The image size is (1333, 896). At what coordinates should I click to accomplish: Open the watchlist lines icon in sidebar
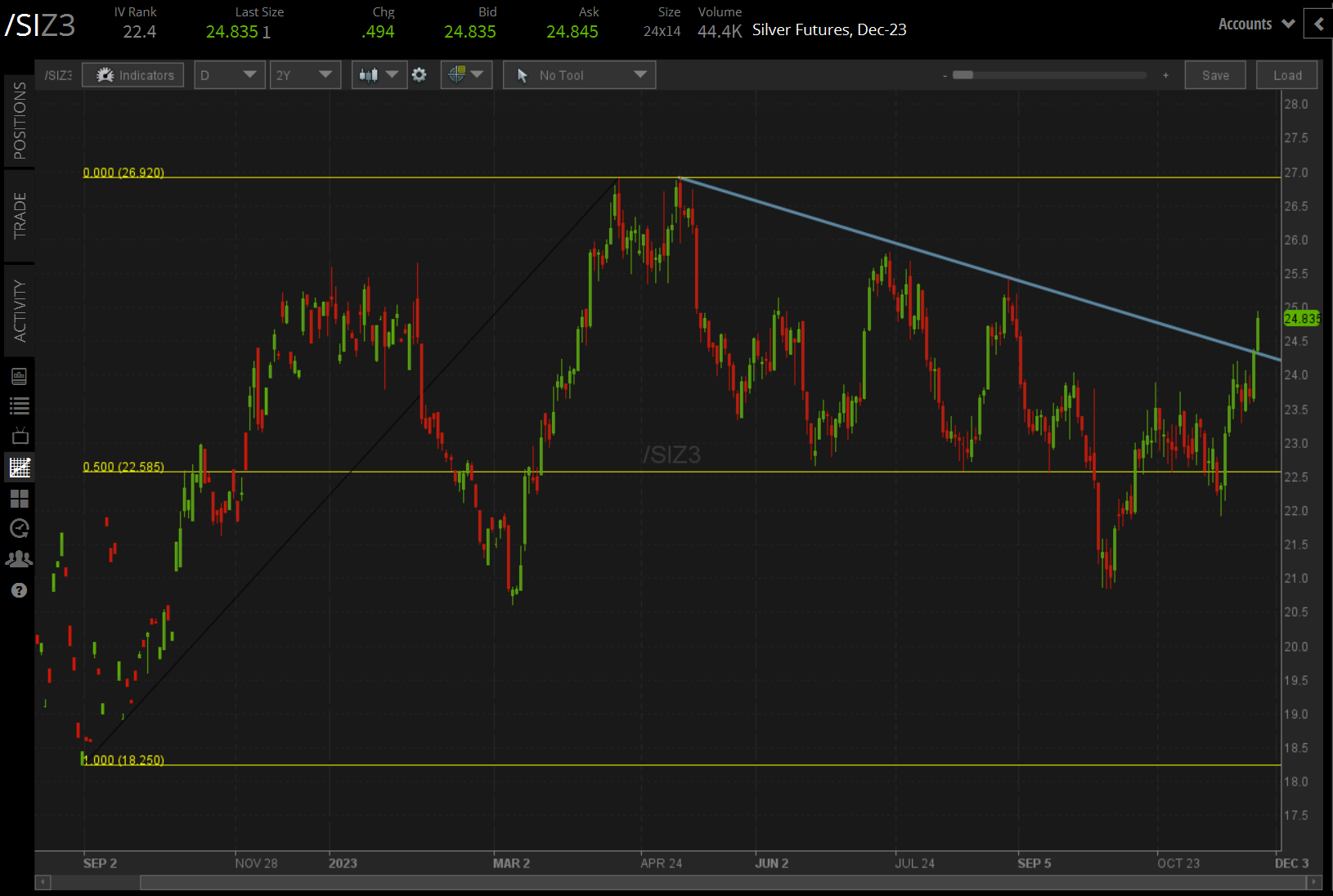[x=20, y=406]
